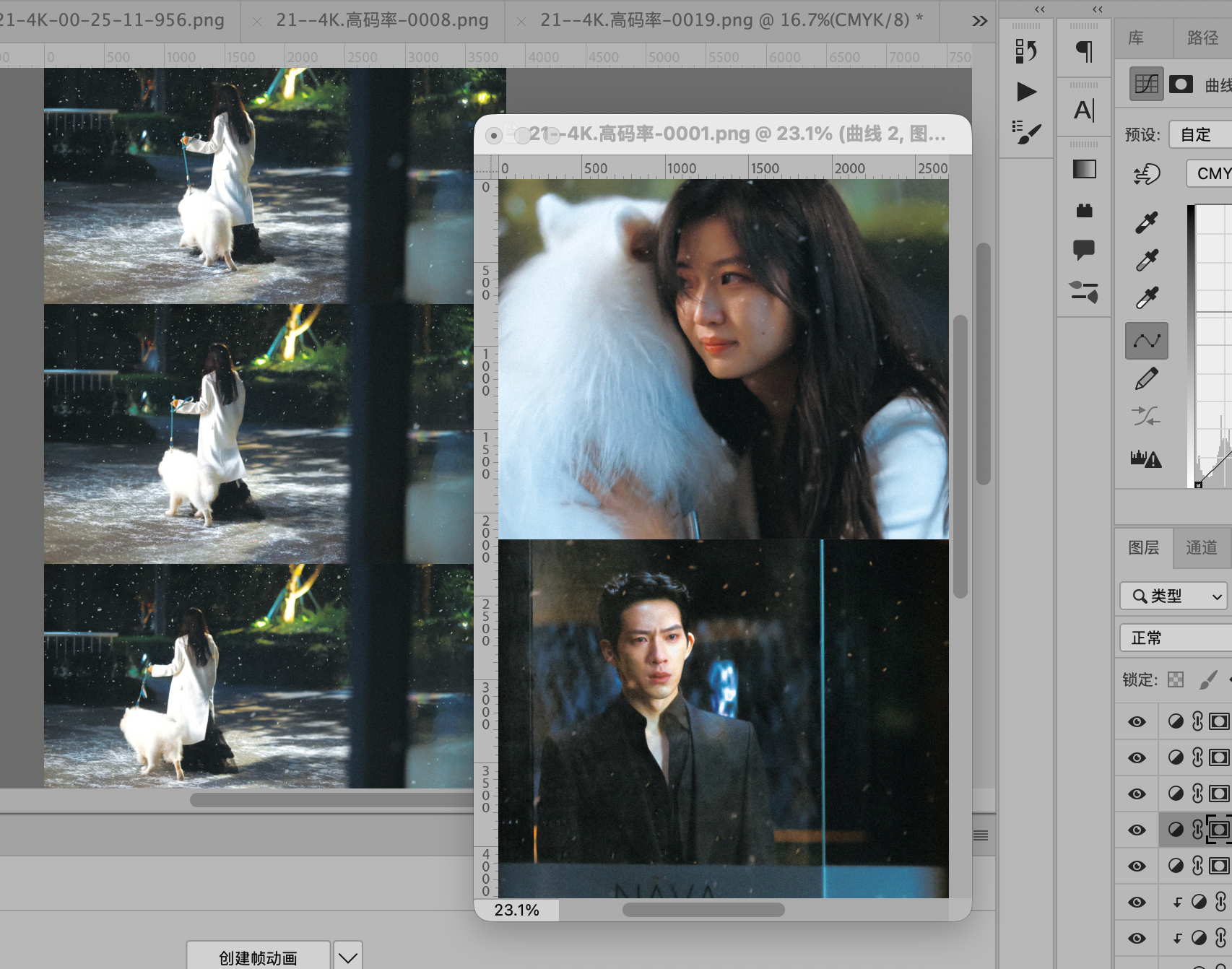Open dropdown arrow beside 创建帧动画
This screenshot has height=969, width=1232.
[x=347, y=957]
